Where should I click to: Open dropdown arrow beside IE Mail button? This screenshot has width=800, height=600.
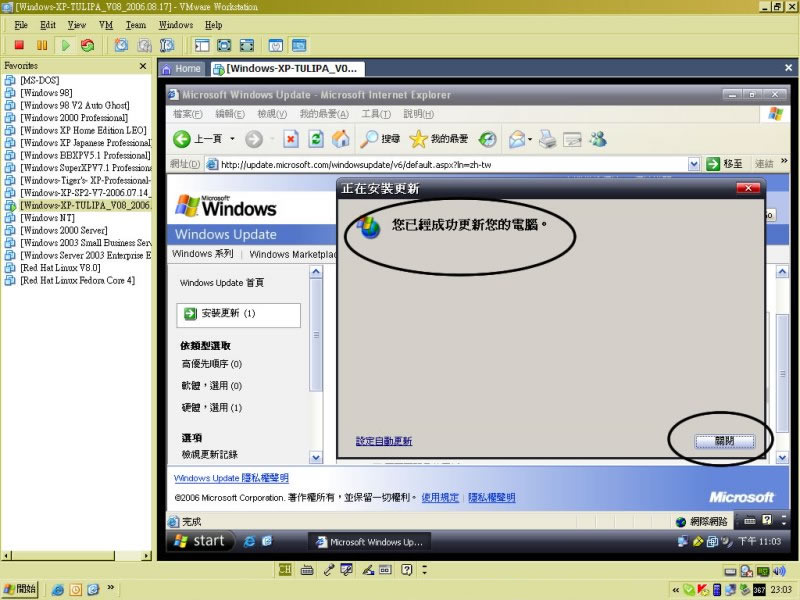pos(530,139)
